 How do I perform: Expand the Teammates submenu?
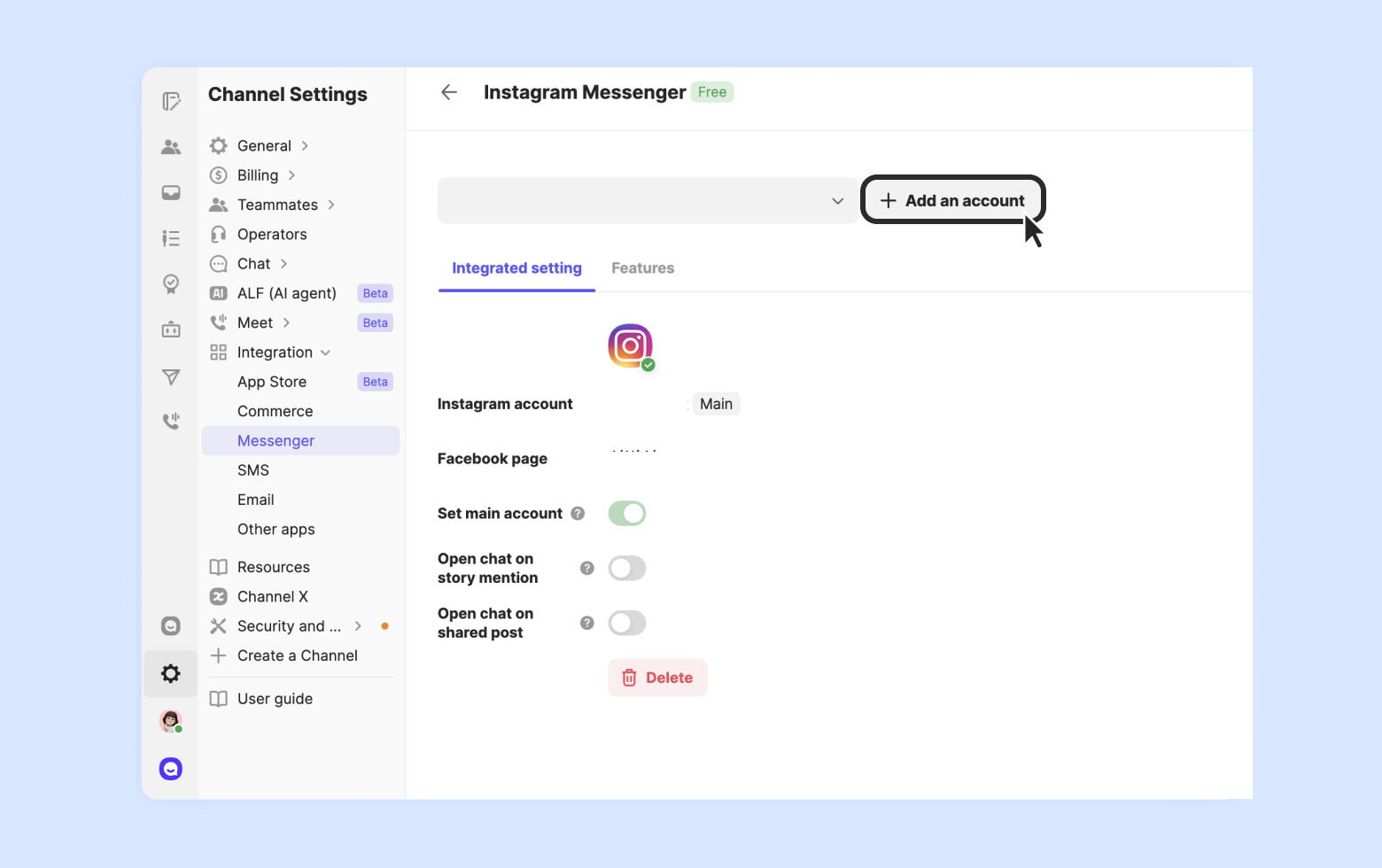[331, 205]
